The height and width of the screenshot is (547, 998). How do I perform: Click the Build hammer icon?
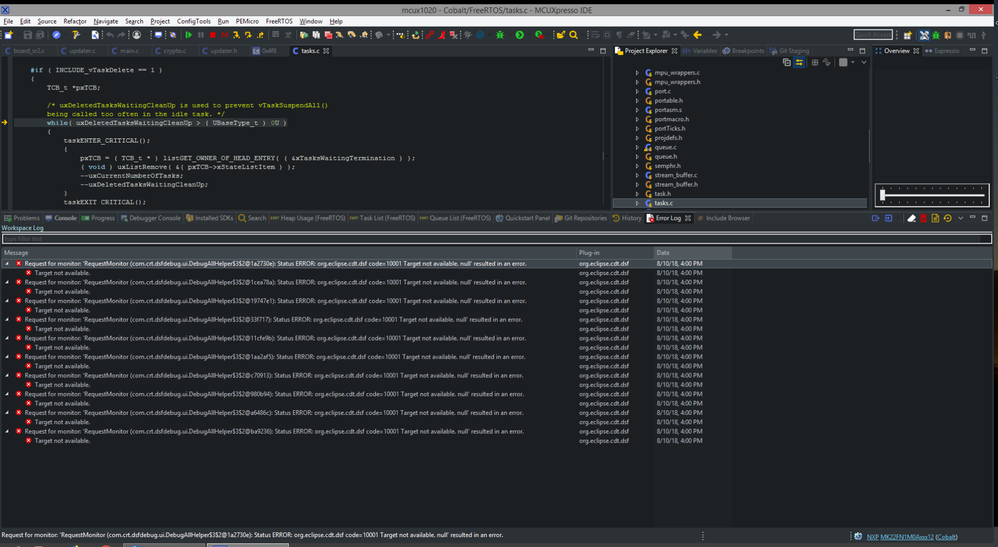tap(76, 35)
